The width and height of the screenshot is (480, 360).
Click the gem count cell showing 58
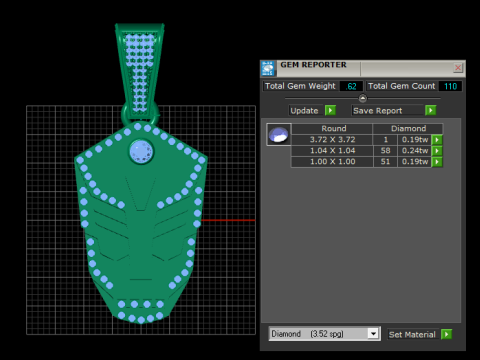(x=385, y=151)
